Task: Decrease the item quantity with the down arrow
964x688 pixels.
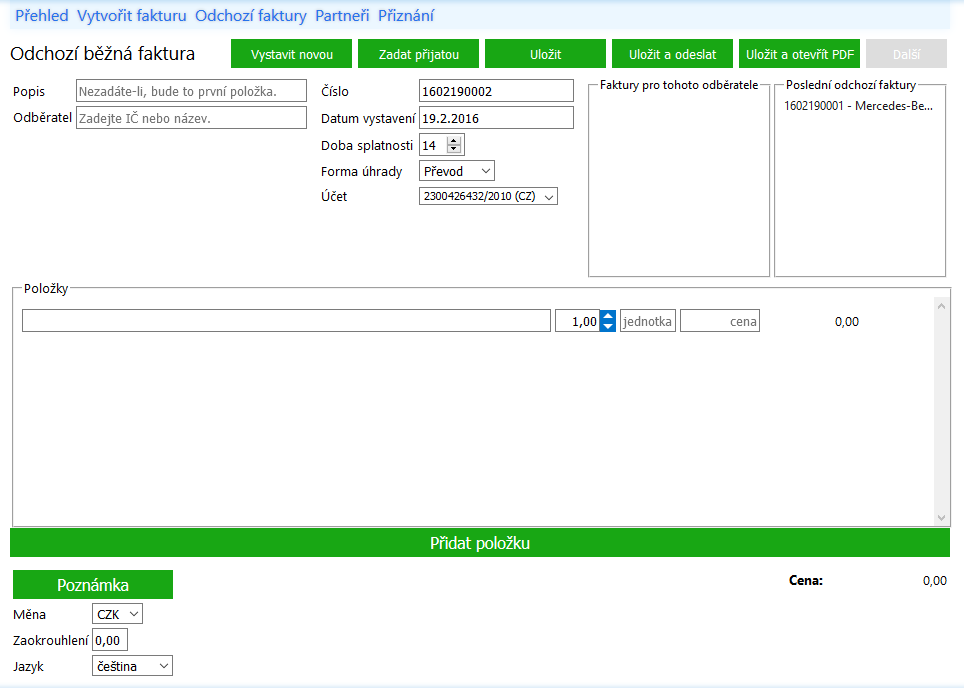Action: tap(607, 326)
